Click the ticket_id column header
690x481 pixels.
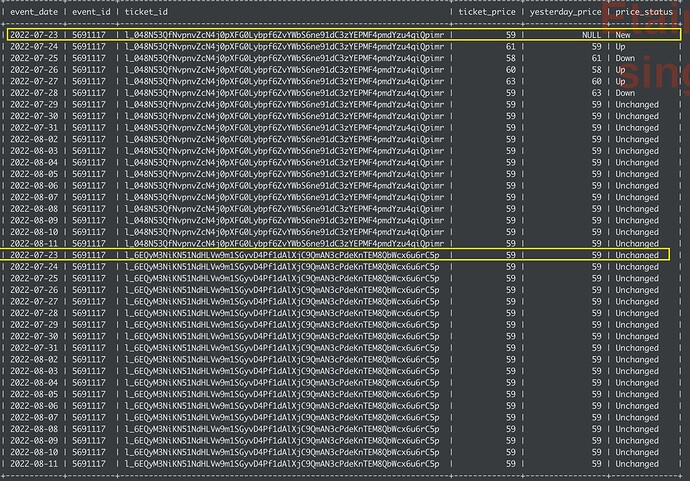point(146,12)
